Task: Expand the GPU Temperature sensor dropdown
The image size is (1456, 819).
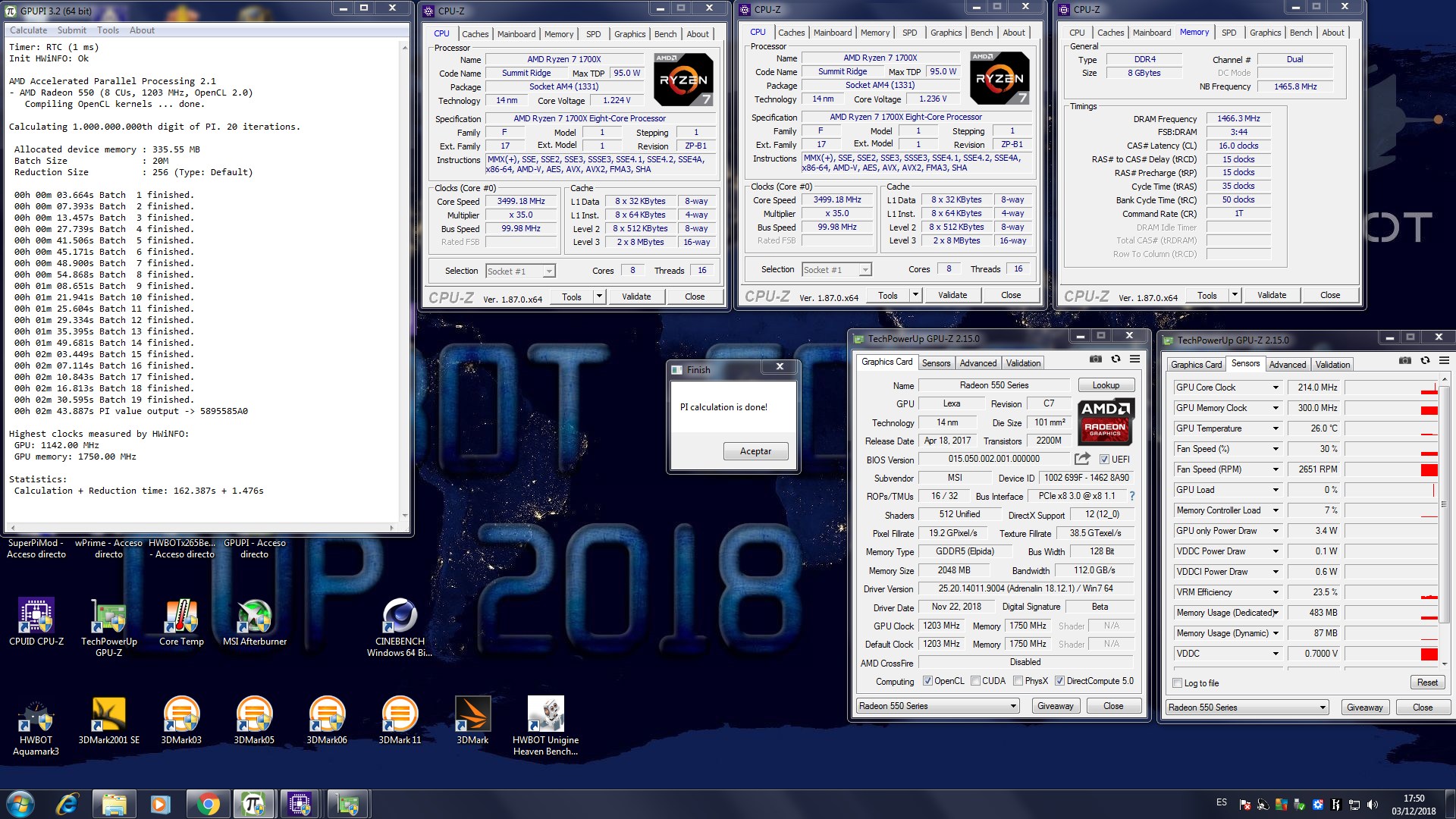Action: (1276, 428)
